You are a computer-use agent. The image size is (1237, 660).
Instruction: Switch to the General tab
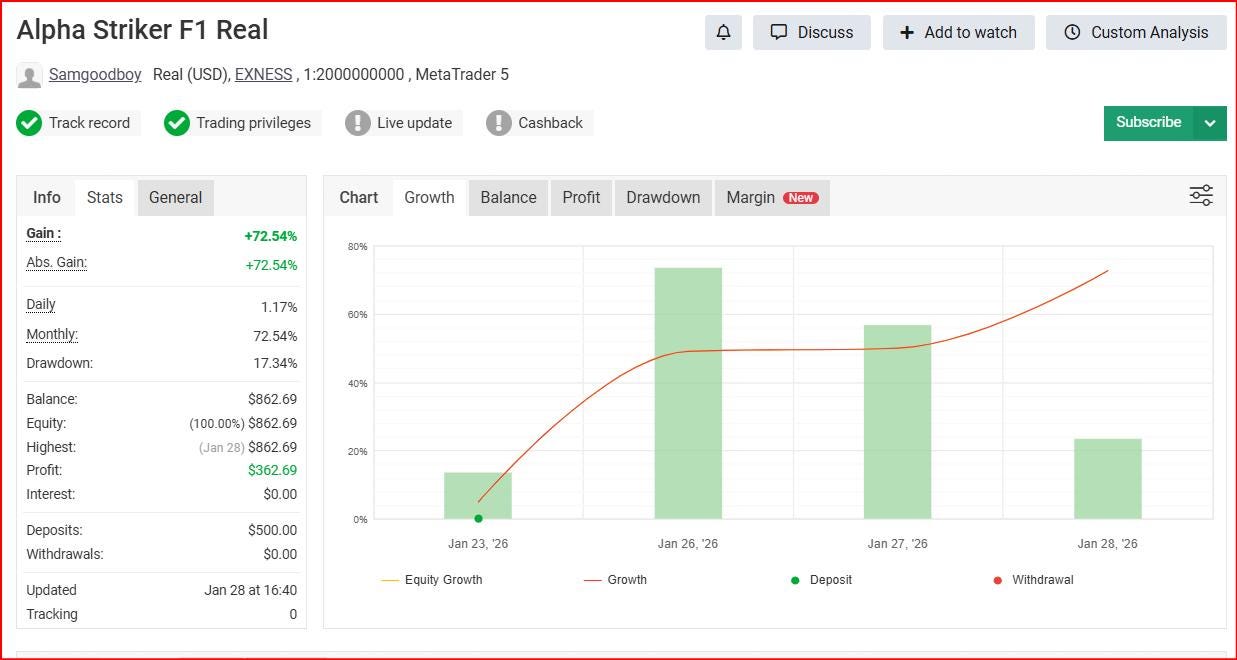[x=176, y=197]
